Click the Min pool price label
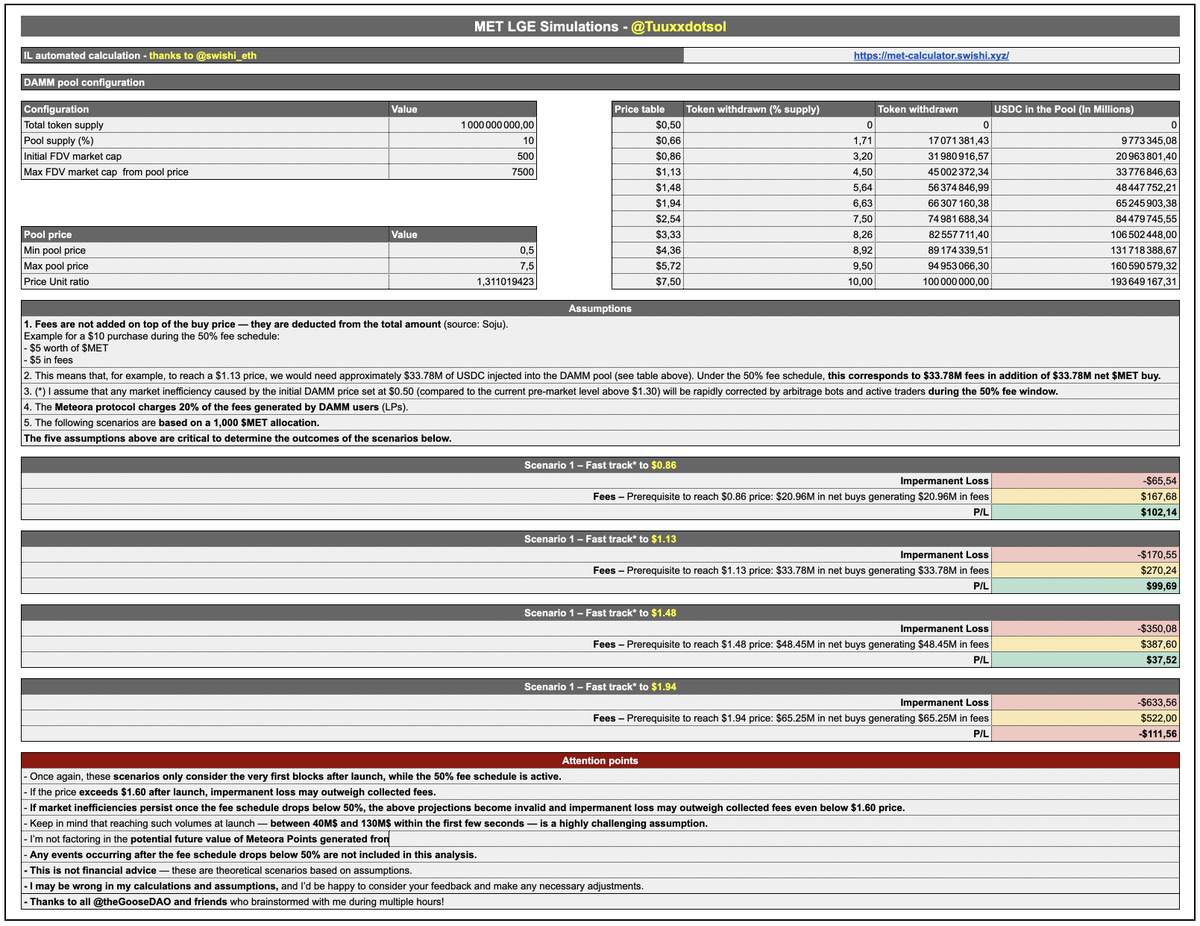This screenshot has width=1200, height=926. pyautogui.click(x=205, y=250)
